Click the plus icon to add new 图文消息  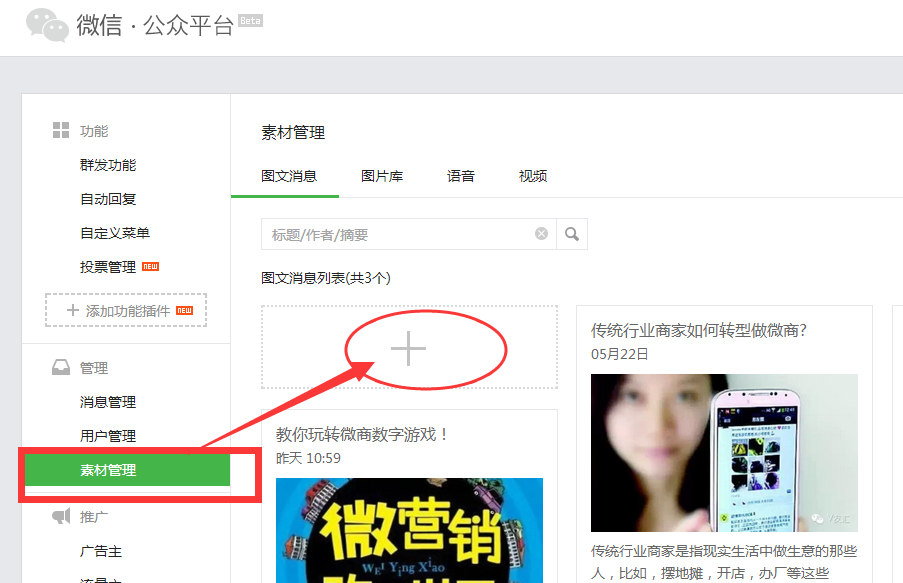tap(408, 349)
